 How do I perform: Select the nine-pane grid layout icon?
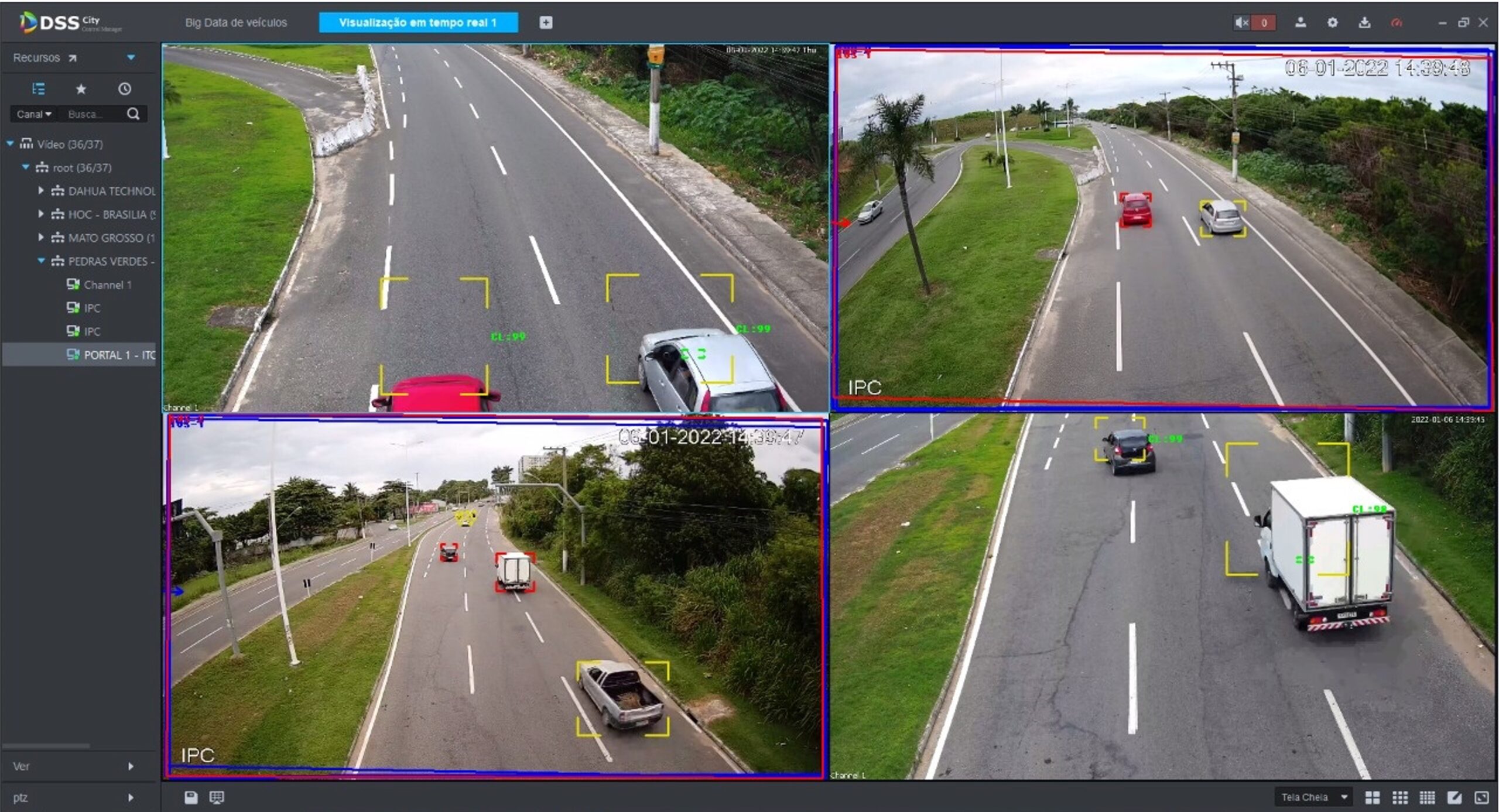click(x=1399, y=797)
